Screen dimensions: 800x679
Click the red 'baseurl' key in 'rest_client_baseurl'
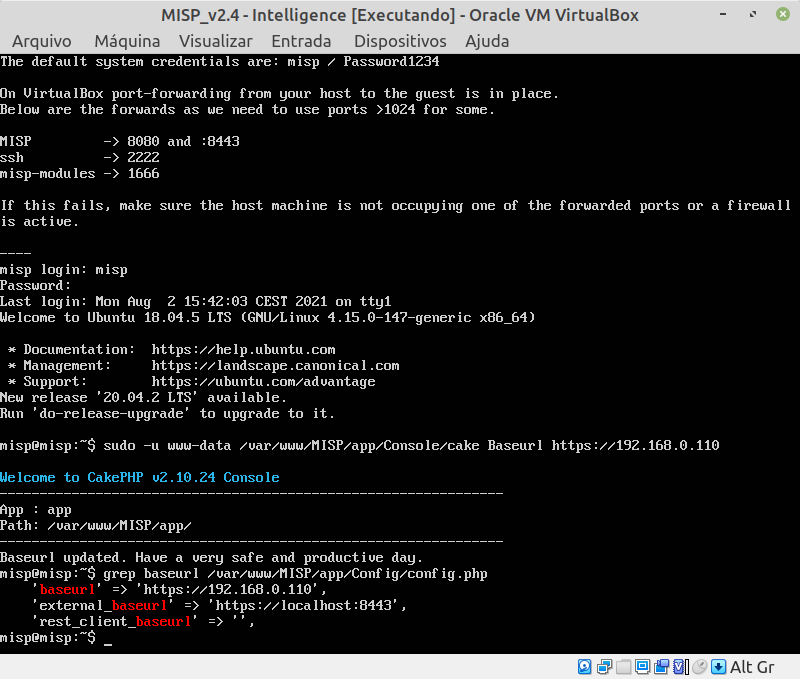point(163,621)
